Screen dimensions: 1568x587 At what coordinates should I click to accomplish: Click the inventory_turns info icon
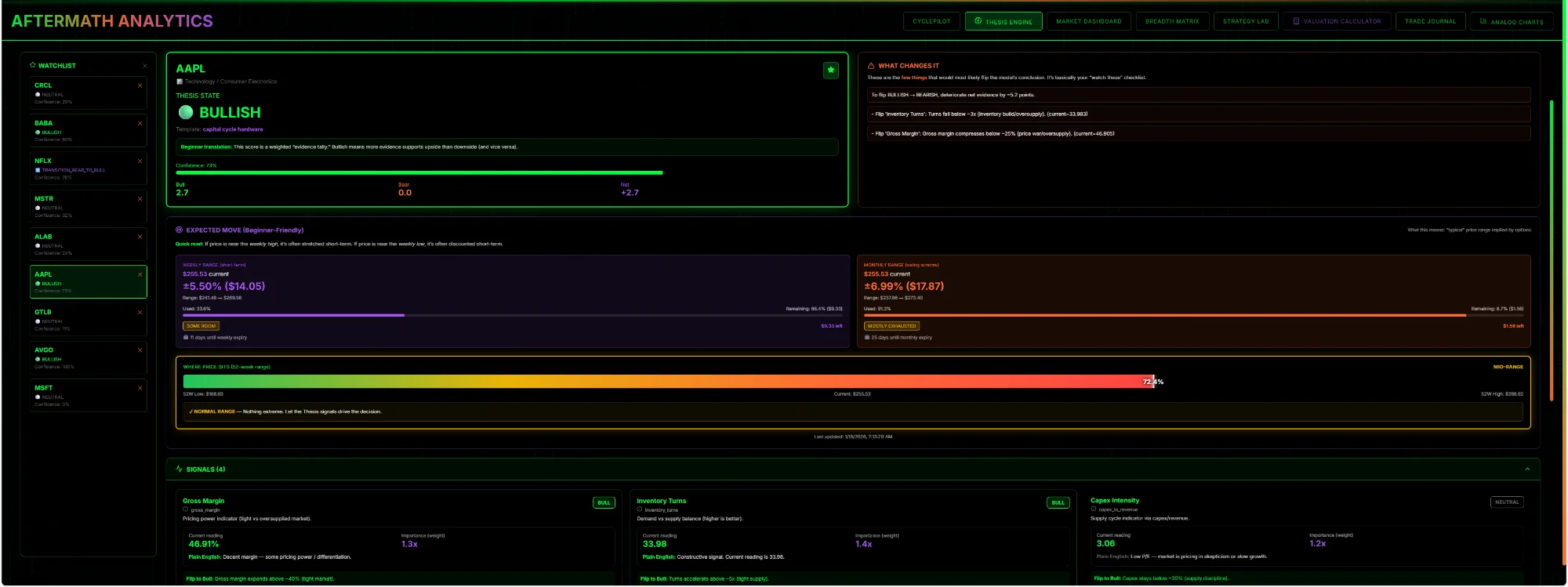coord(640,509)
